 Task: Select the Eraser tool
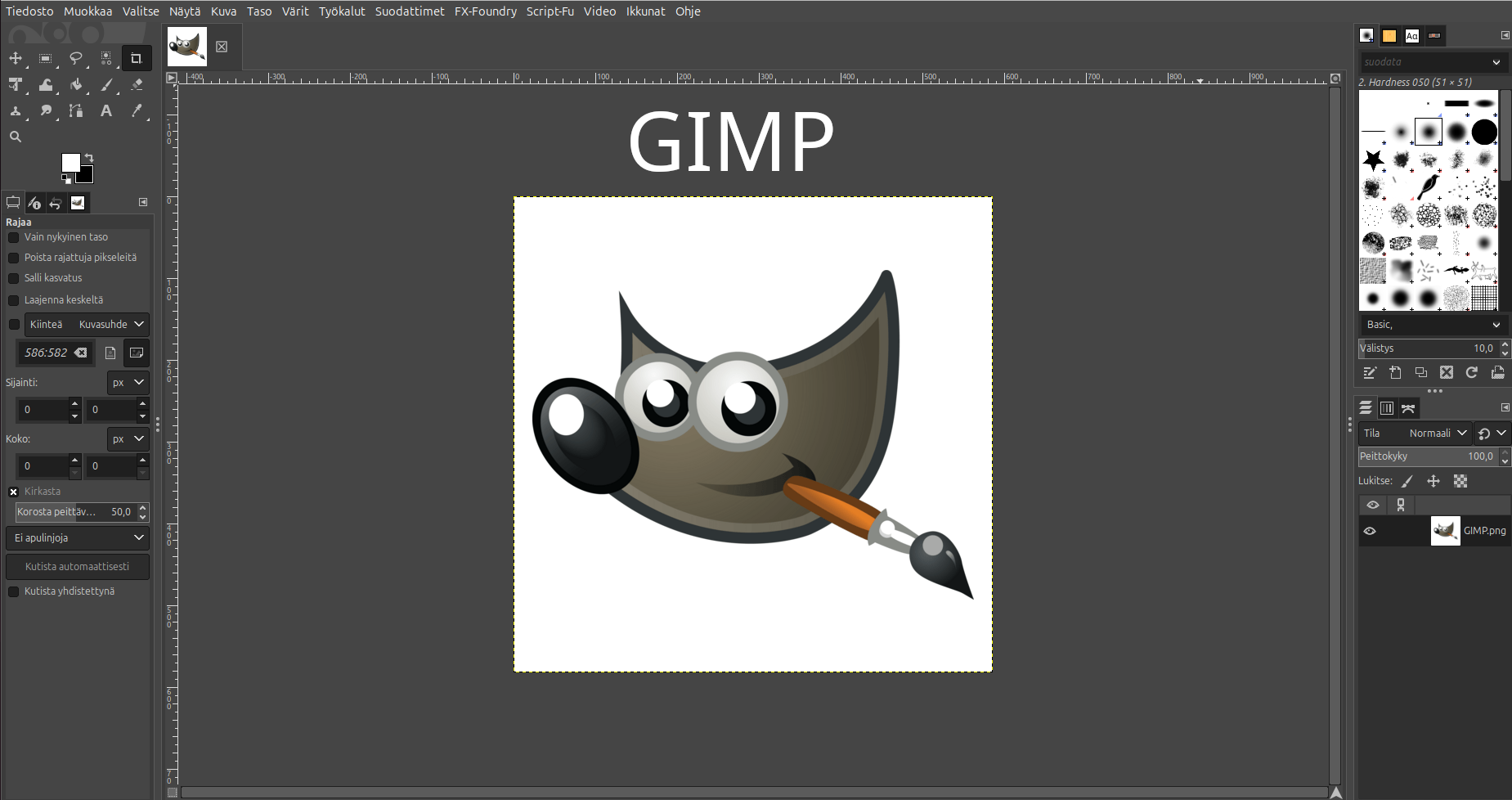click(x=137, y=84)
